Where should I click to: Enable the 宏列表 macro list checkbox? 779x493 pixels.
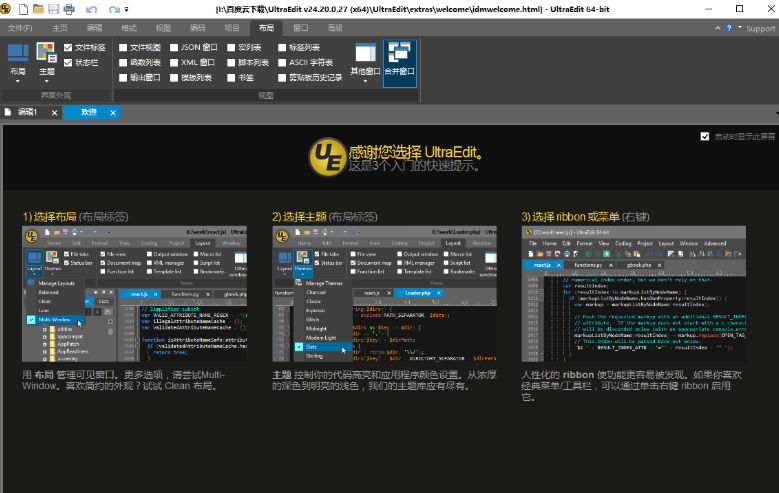click(x=231, y=48)
